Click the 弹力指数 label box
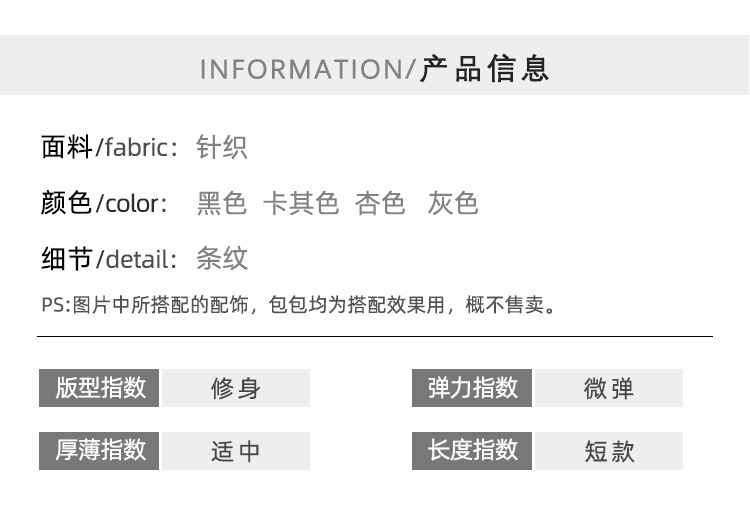750x515 pixels. (472, 388)
